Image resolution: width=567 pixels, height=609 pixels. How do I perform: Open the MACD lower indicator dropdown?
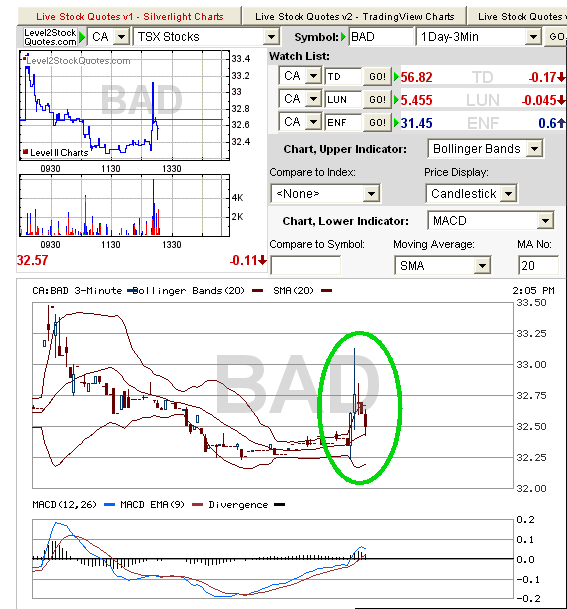(x=490, y=221)
